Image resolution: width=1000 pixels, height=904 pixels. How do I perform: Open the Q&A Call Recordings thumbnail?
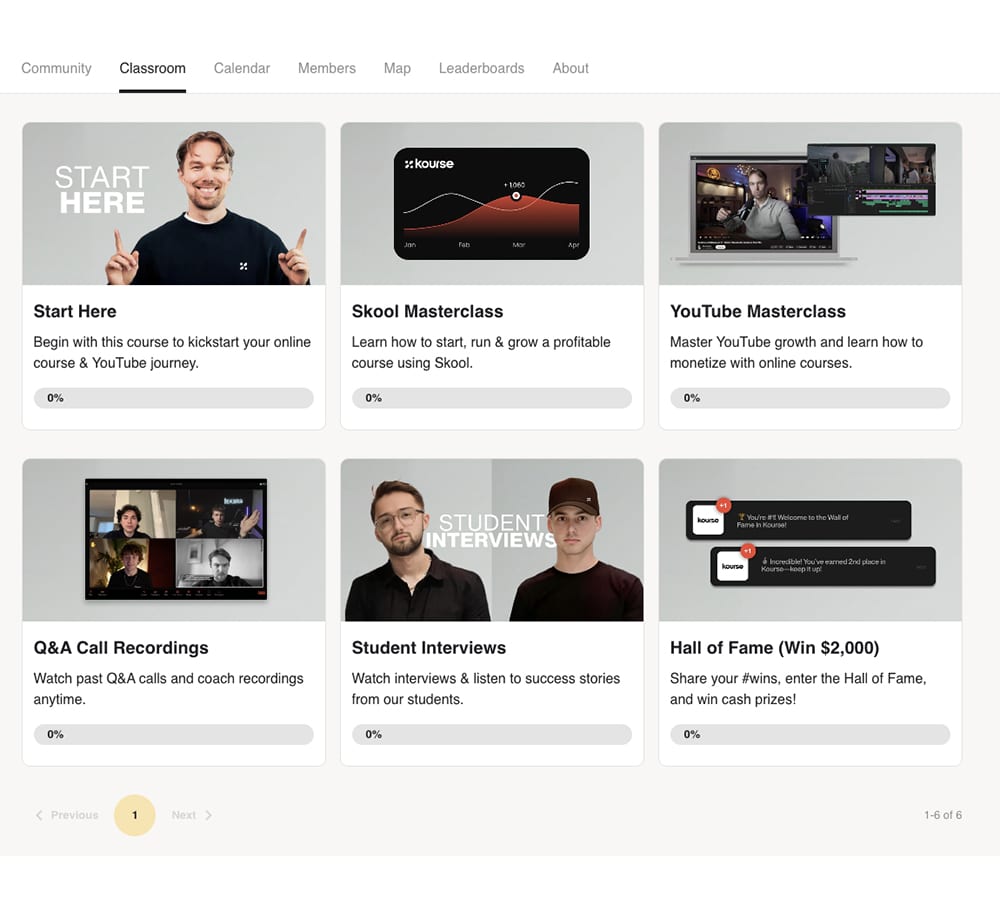coord(173,540)
